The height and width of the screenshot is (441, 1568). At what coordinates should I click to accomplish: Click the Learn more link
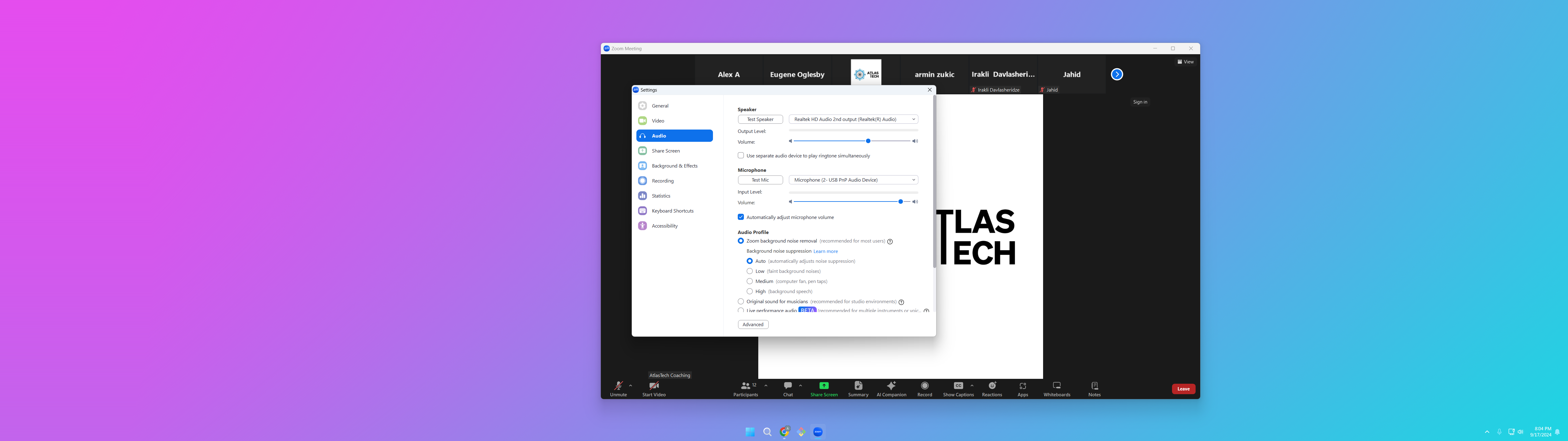[x=825, y=251]
